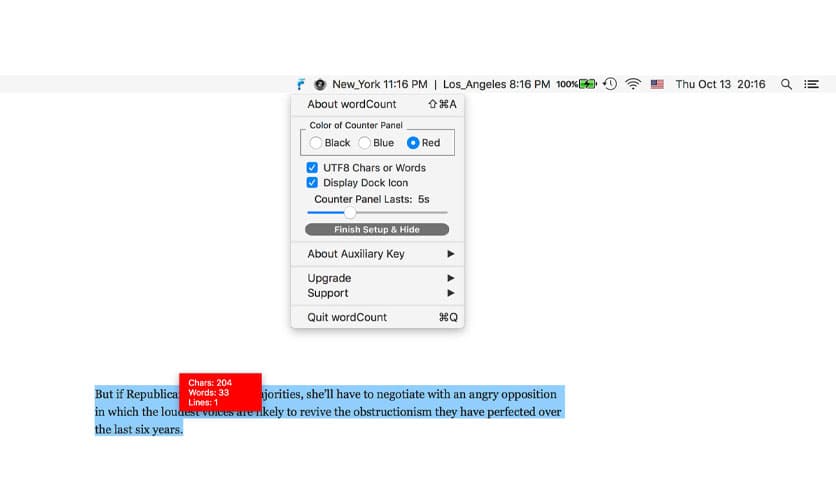This screenshot has height=484, width=836.
Task: Expand the Upgrade submenu
Action: (x=378, y=278)
